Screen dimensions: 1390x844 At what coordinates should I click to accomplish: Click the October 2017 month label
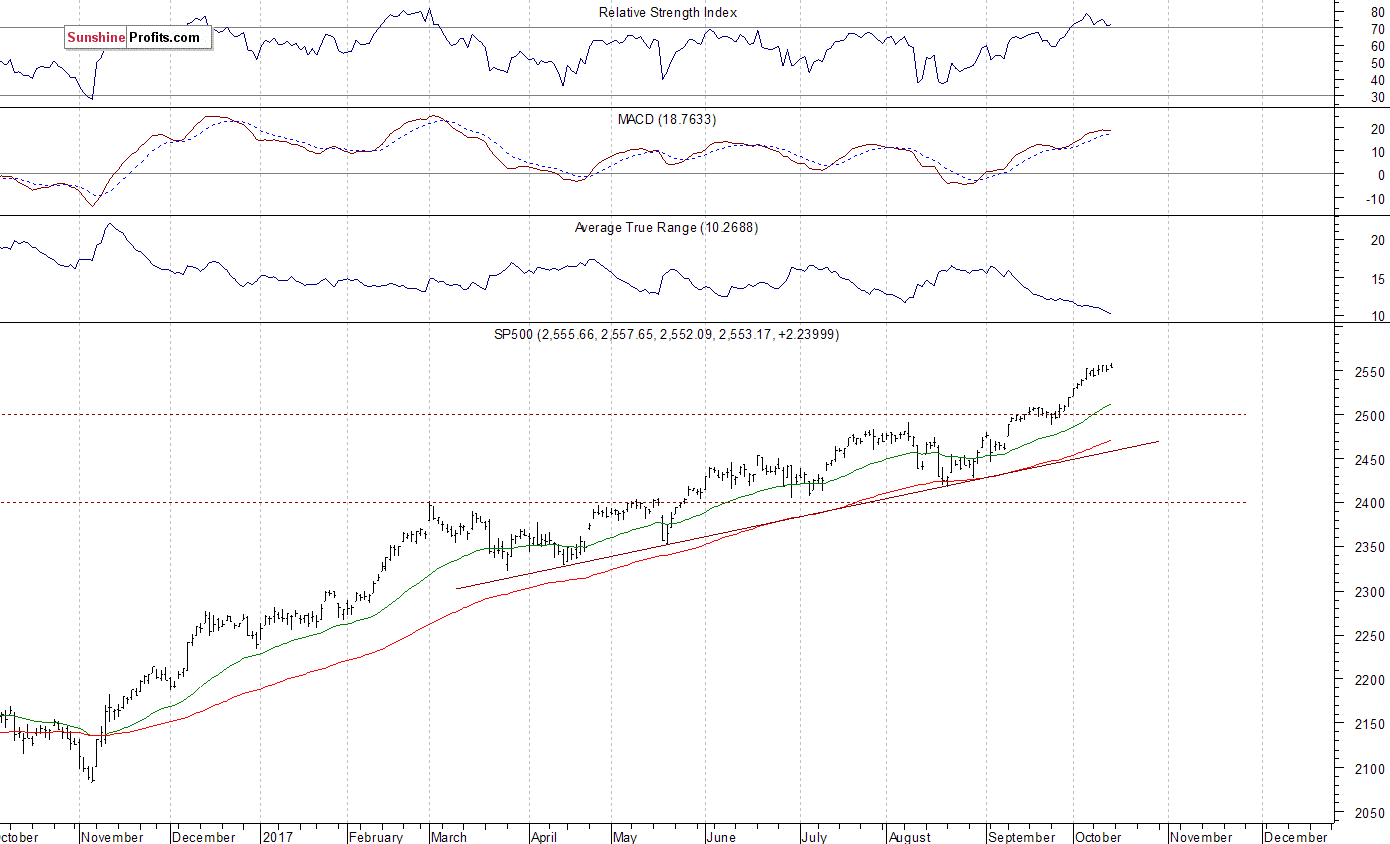(1098, 837)
